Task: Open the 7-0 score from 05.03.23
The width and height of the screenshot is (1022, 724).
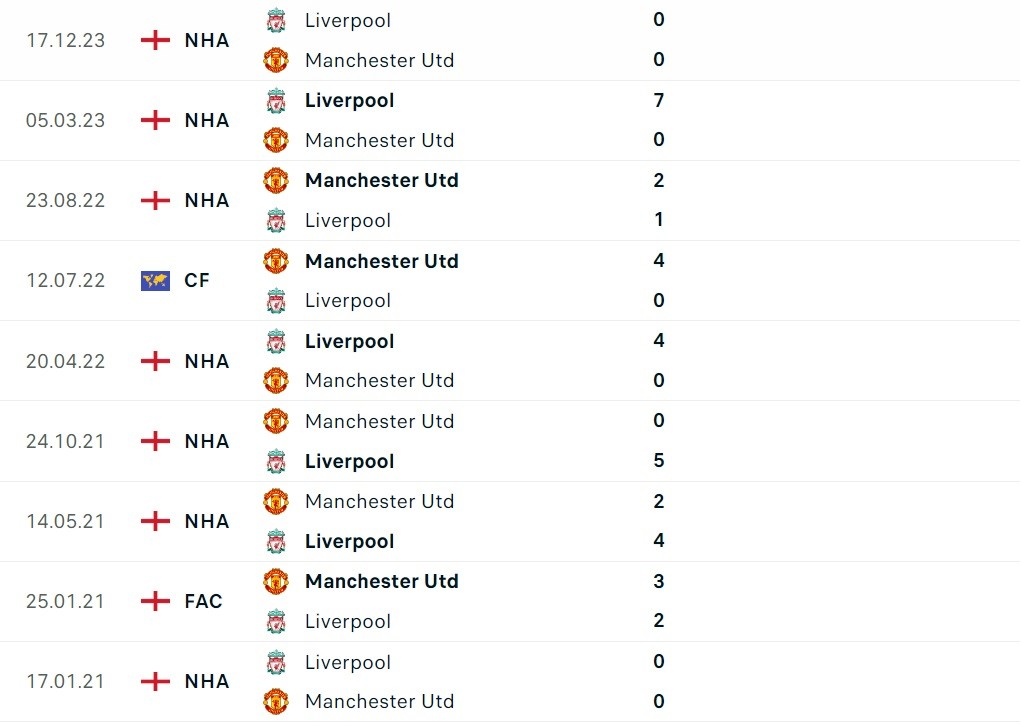Action: tap(658, 100)
